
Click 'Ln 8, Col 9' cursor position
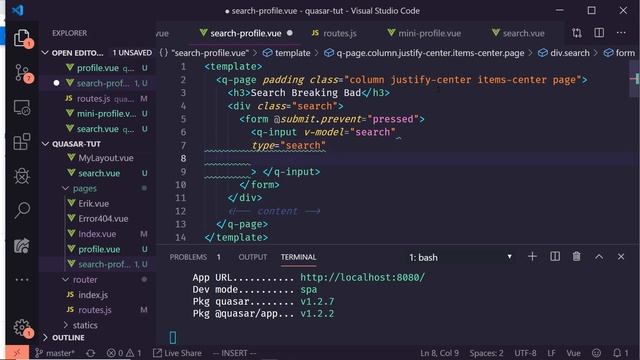point(440,353)
